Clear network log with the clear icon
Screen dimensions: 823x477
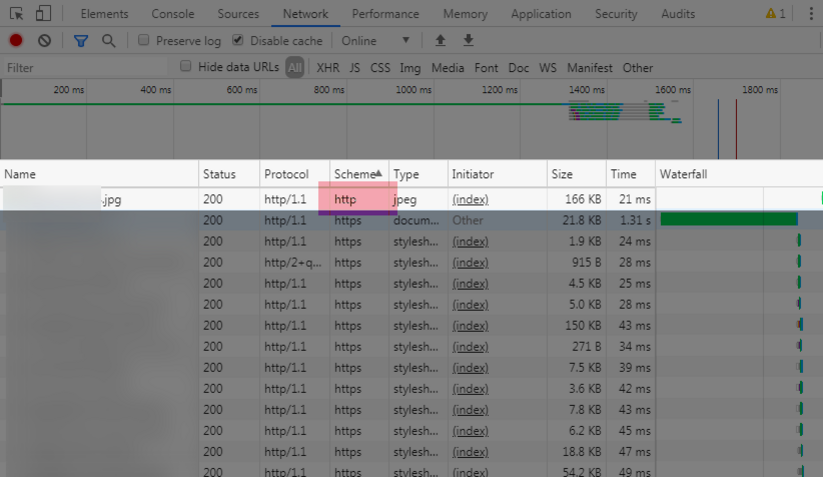pos(45,40)
